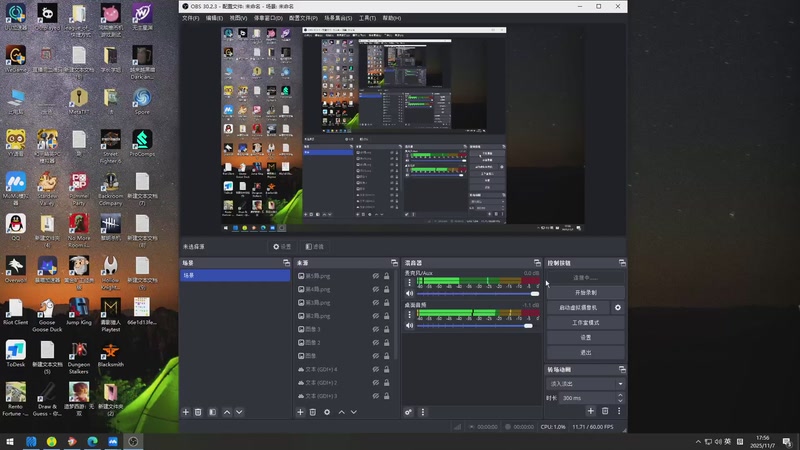Open the 淡入淡出 transition dropdown
The width and height of the screenshot is (800, 450).
(585, 384)
